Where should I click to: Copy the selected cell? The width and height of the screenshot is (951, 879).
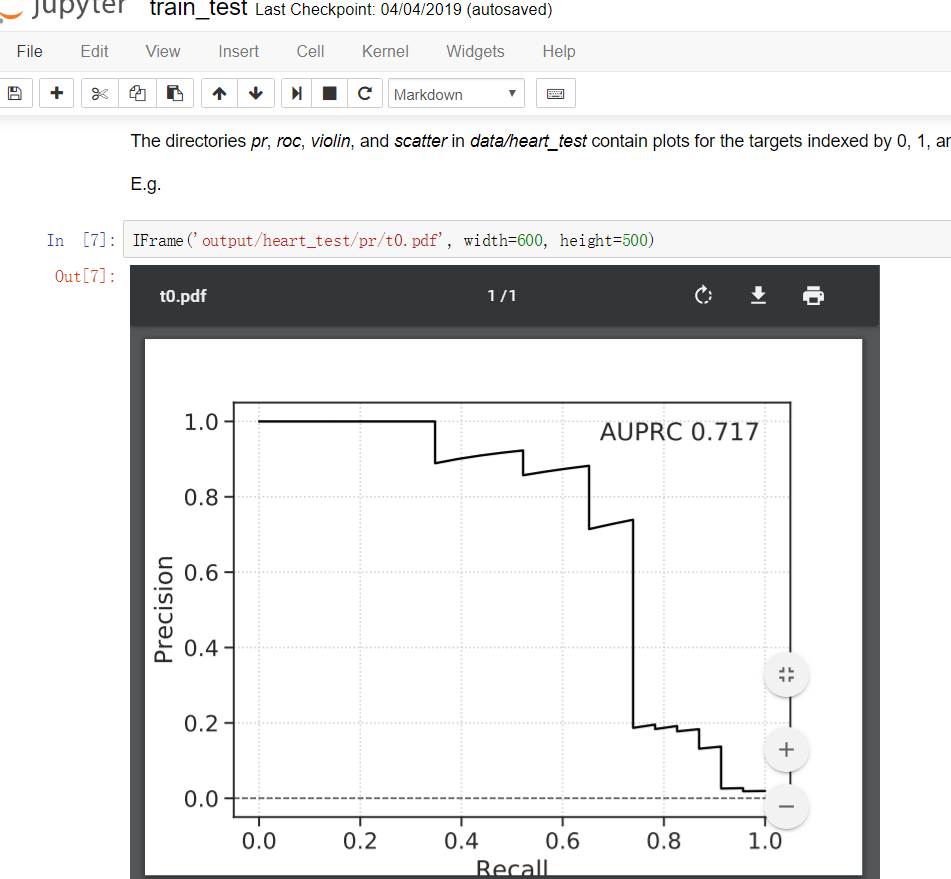136,93
